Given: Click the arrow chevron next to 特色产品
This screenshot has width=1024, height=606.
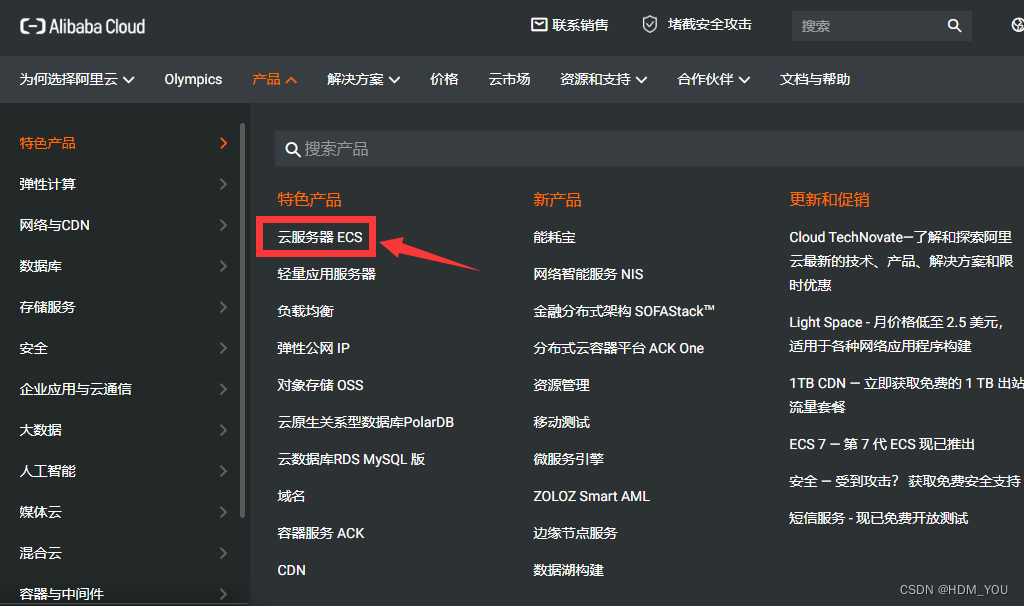Looking at the screenshot, I should [223, 143].
